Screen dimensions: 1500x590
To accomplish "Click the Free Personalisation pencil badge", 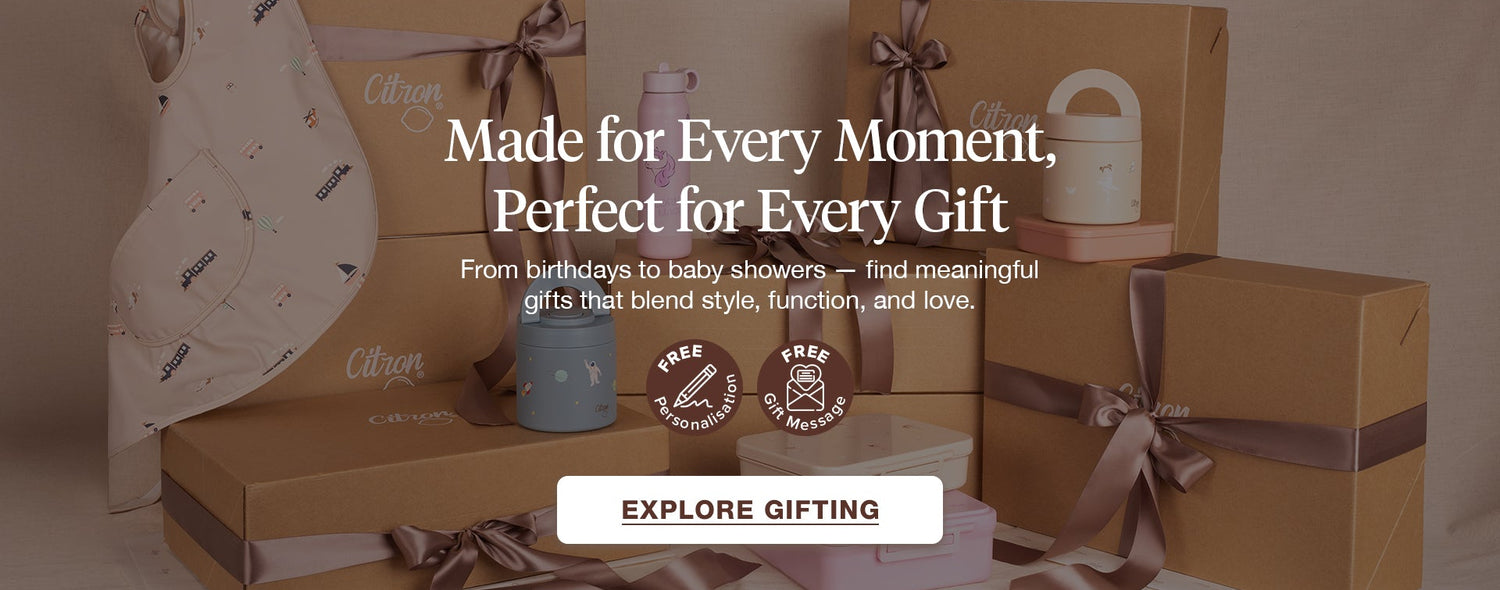I will point(694,387).
